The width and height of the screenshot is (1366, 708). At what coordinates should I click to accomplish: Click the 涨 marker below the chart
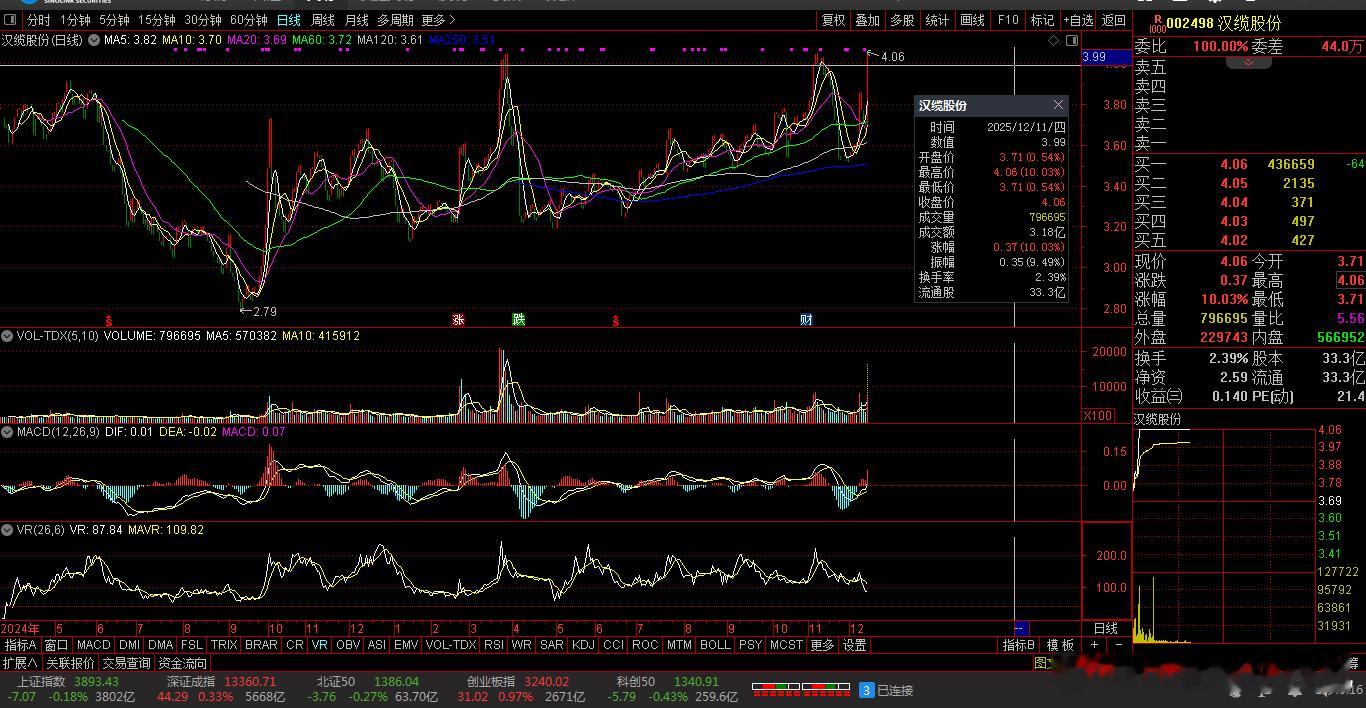coord(458,320)
